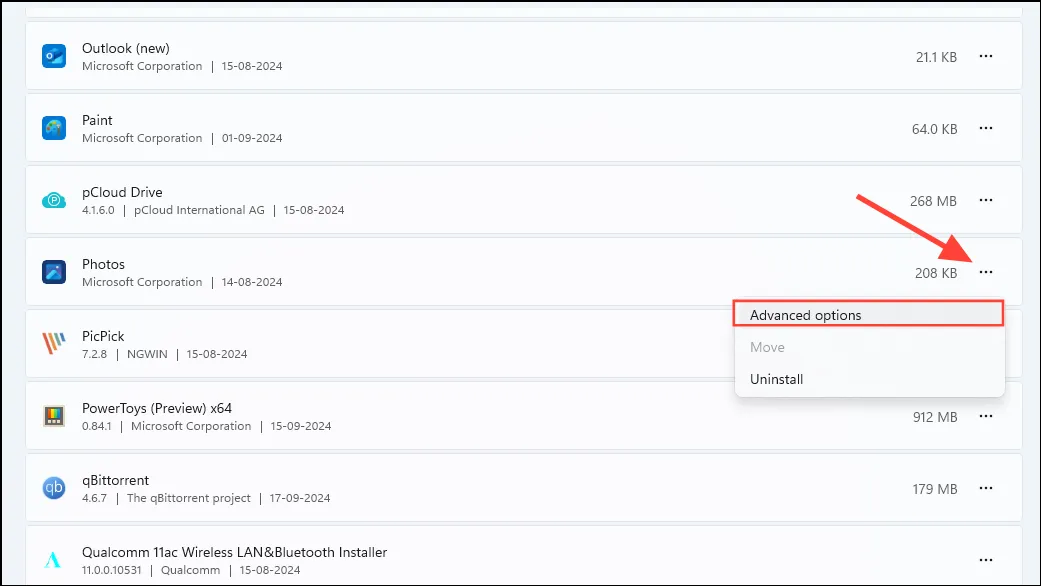Click the 21.1 KB size of Outlook
Screen dimensions: 1041x586
point(936,57)
